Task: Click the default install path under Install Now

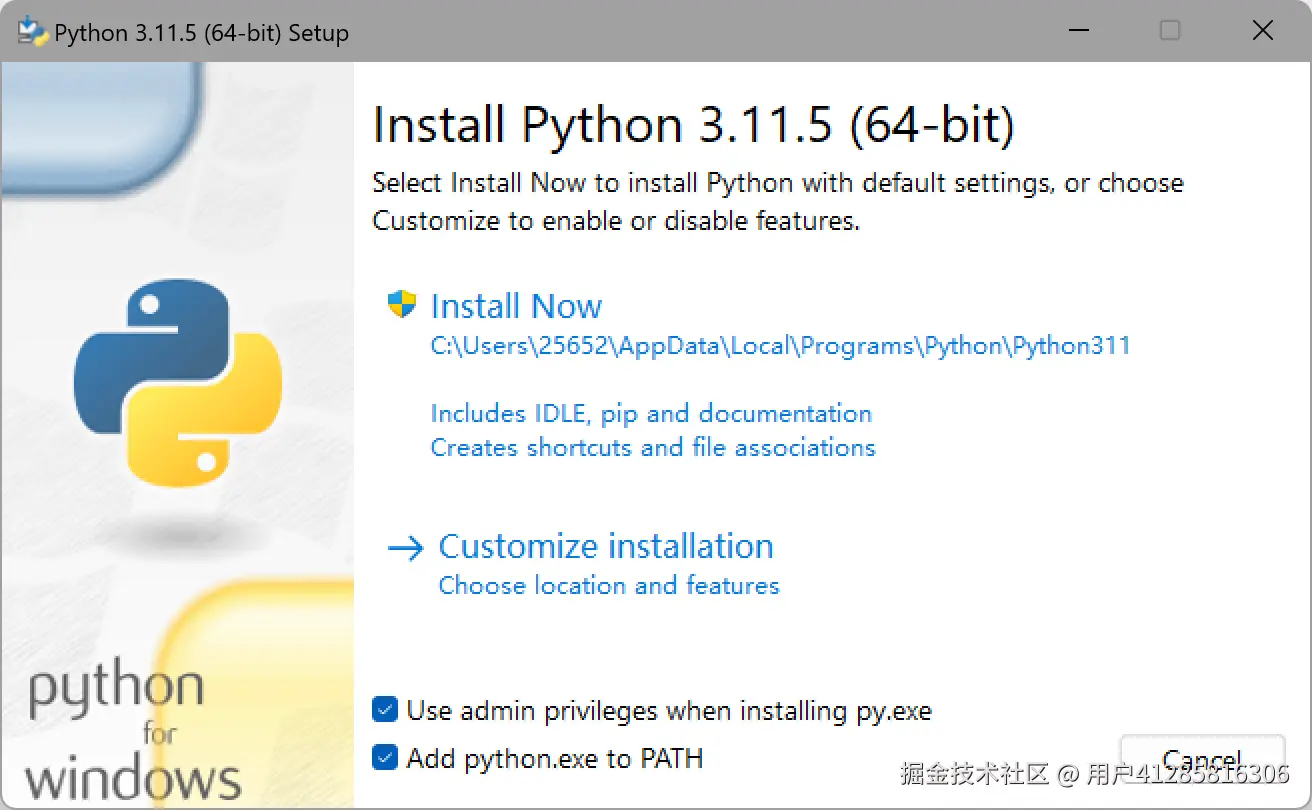Action: pos(780,346)
